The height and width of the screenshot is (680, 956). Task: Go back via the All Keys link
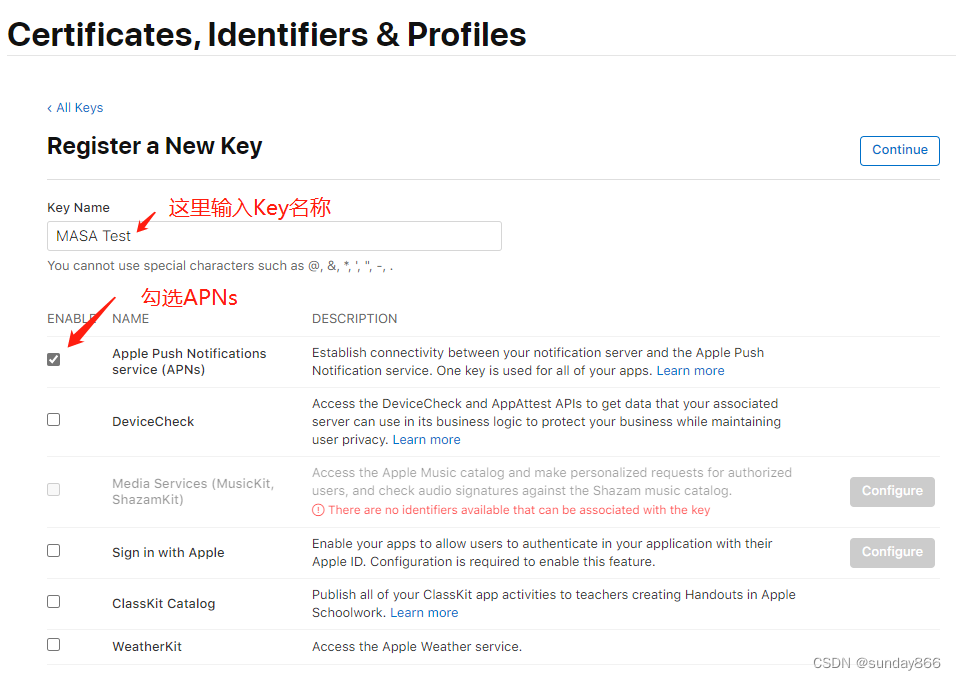[x=76, y=108]
